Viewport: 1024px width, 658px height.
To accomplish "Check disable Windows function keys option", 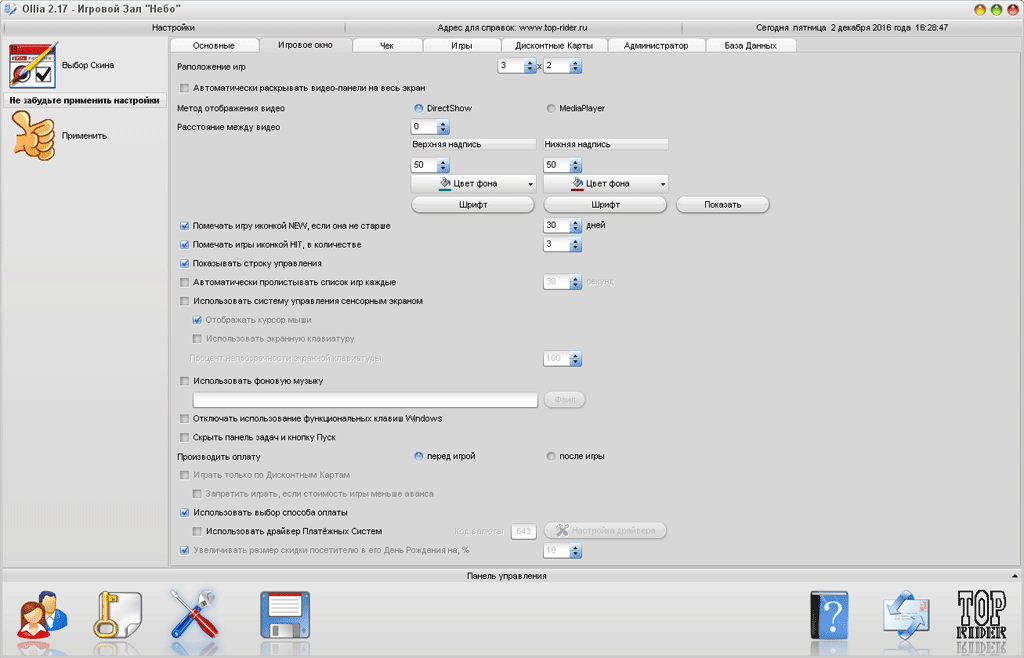I will pyautogui.click(x=184, y=419).
